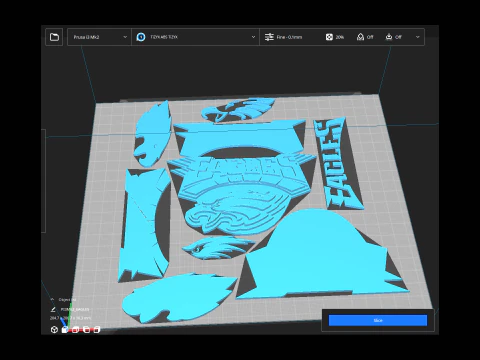
Task: Select the small eagle head model below the logo
Action: (217, 248)
